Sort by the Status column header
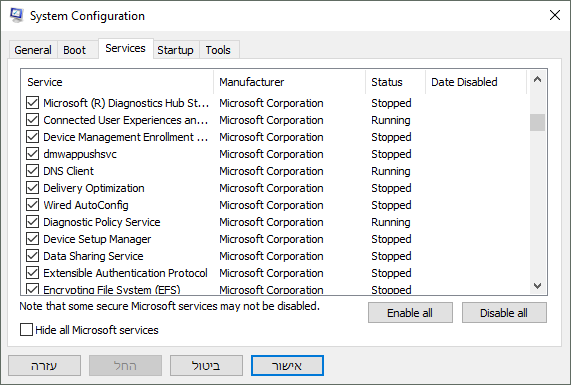 point(395,82)
